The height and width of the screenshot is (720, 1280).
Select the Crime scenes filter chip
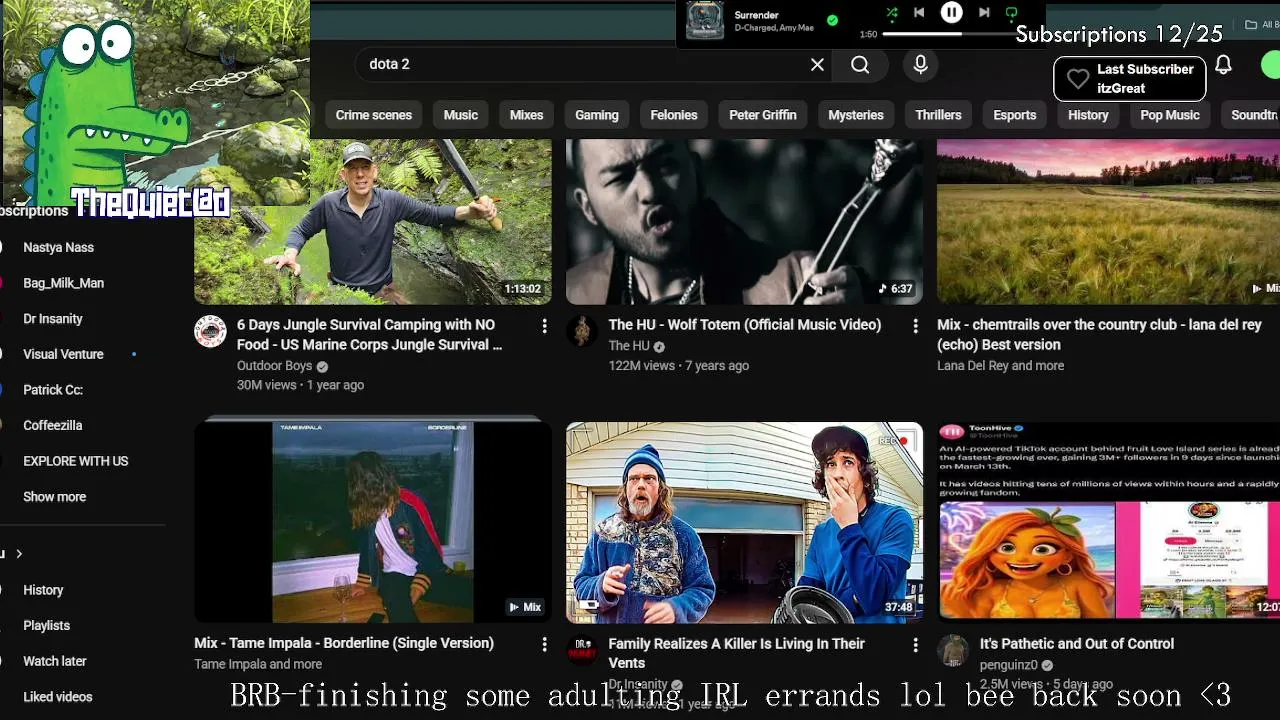pos(374,115)
